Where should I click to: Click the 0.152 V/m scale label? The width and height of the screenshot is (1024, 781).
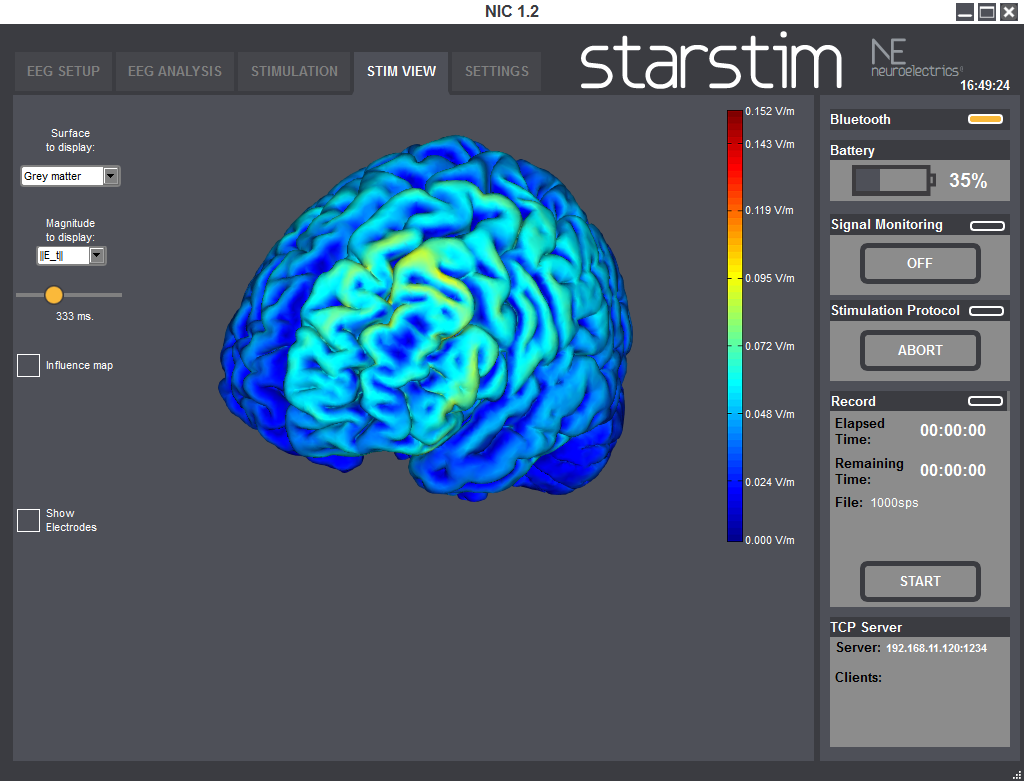(769, 112)
